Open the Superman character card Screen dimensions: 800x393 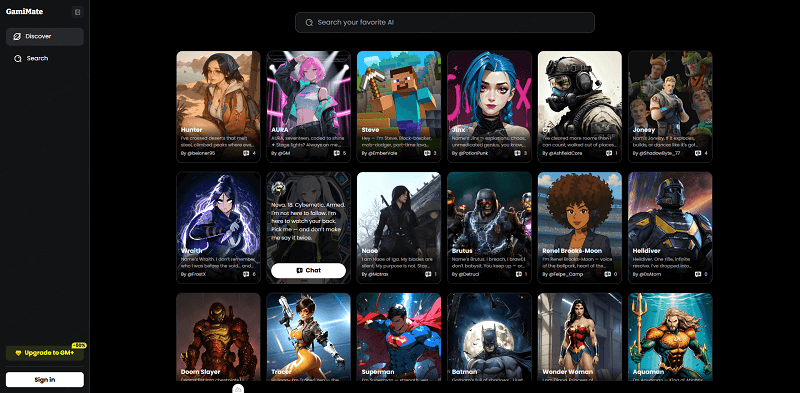pos(399,337)
